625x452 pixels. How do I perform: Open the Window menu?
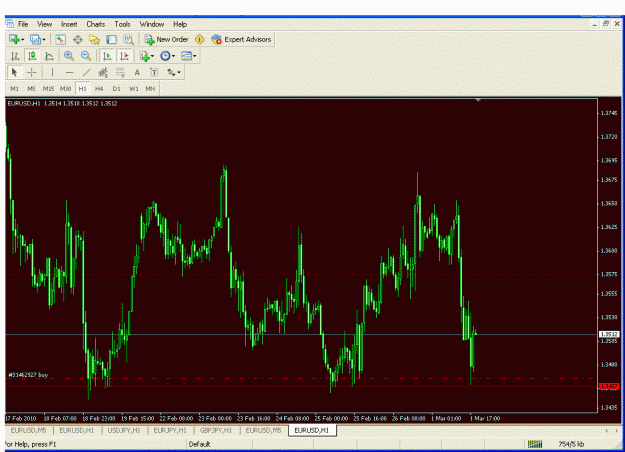pyautogui.click(x=151, y=24)
